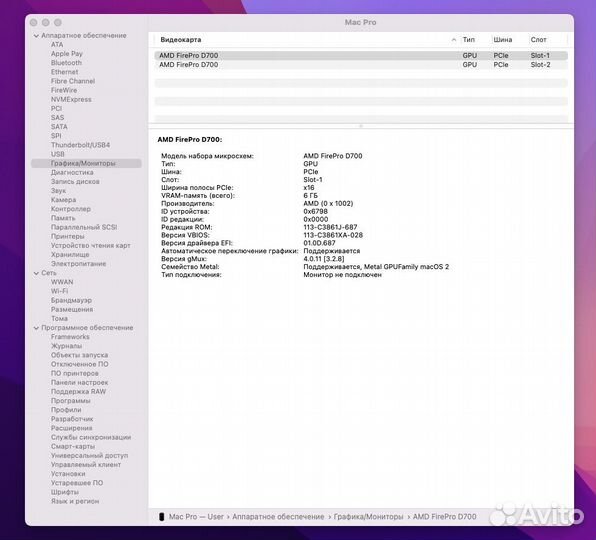Collapse the Аппаратное обеспечение section
Screen dimensions: 596x540
pos(36,36)
